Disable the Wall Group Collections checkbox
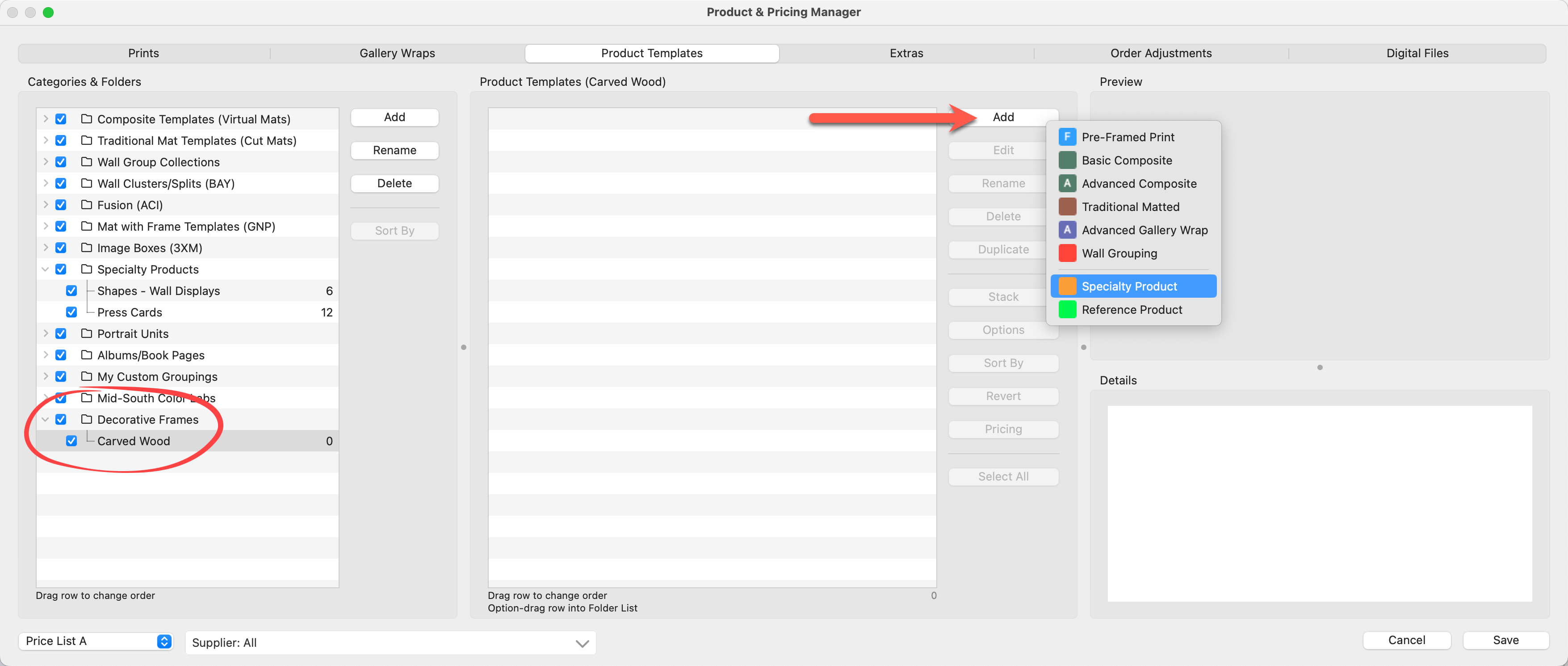Viewport: 1568px width, 666px height. click(61, 162)
